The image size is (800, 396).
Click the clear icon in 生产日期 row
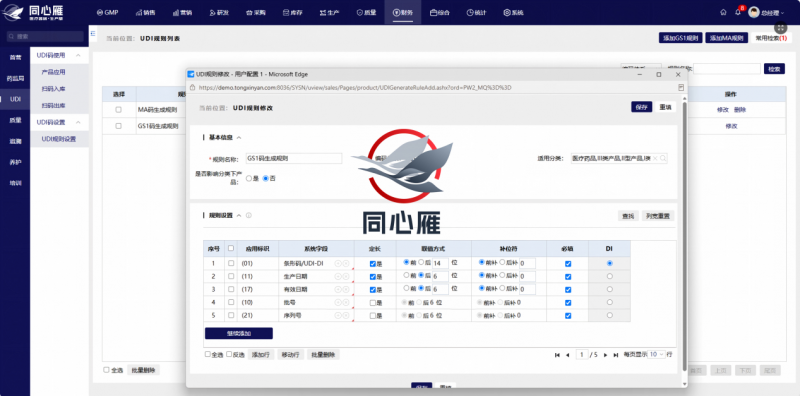pyautogui.click(x=345, y=276)
